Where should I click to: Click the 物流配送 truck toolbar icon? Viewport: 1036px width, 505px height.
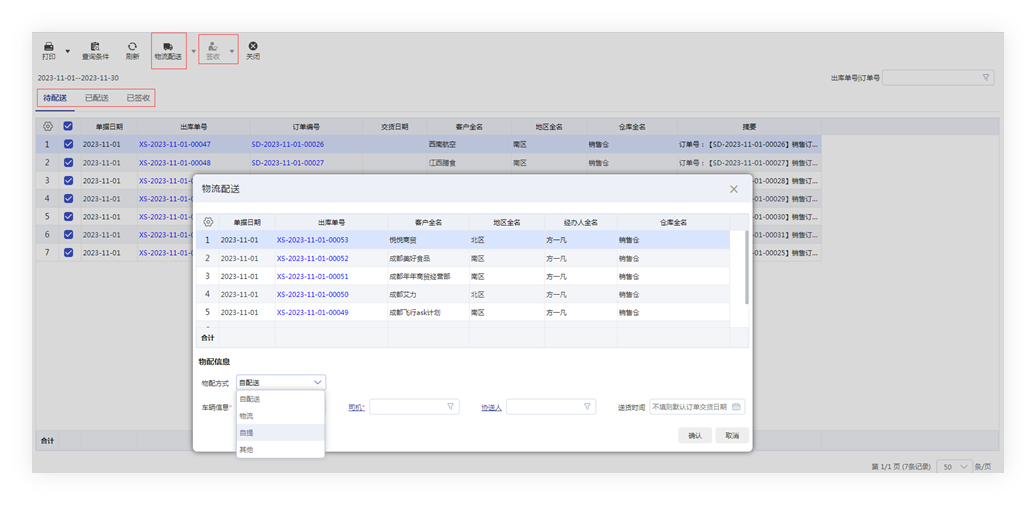(x=168, y=46)
